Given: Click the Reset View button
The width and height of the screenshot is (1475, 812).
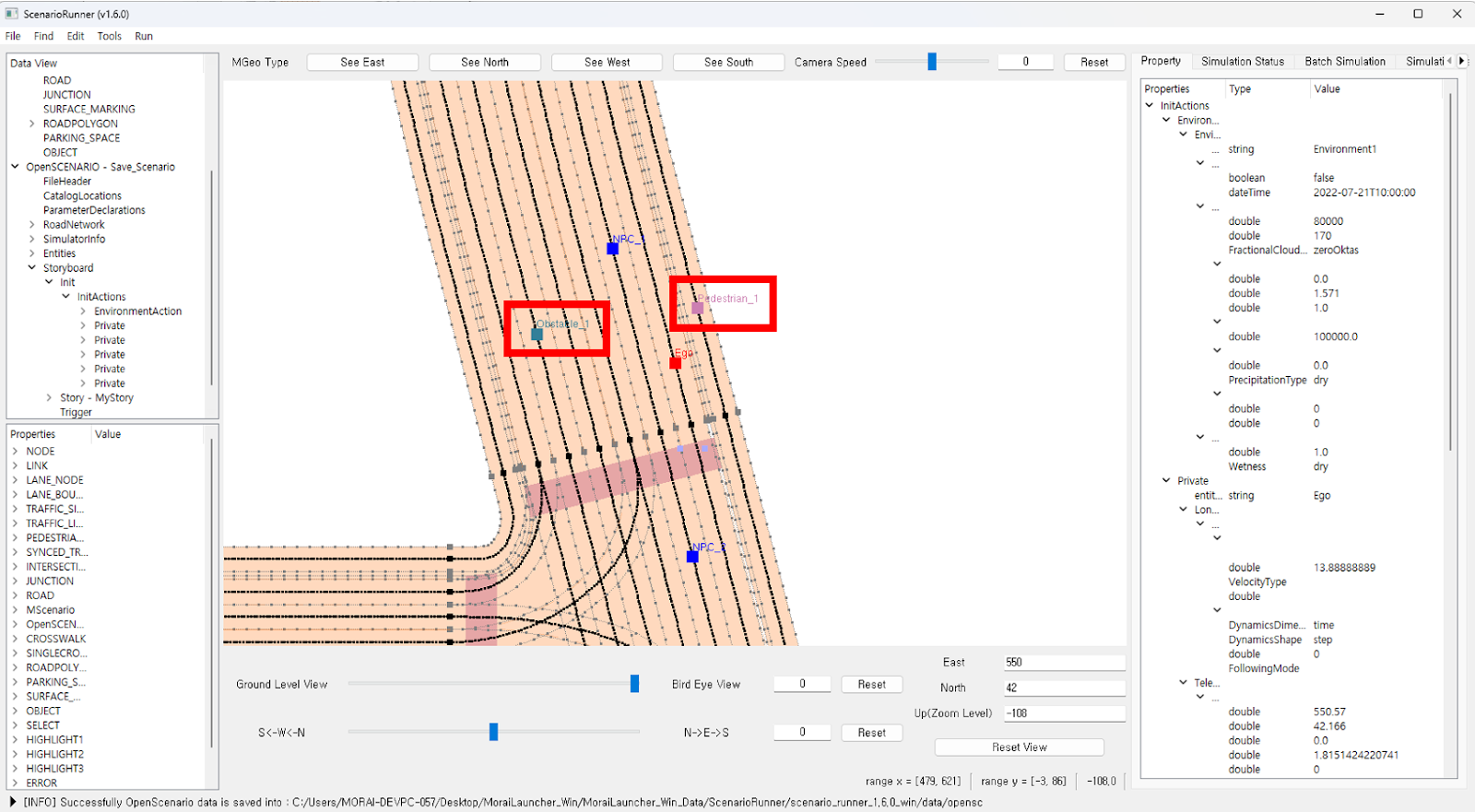Looking at the screenshot, I should (x=1019, y=747).
